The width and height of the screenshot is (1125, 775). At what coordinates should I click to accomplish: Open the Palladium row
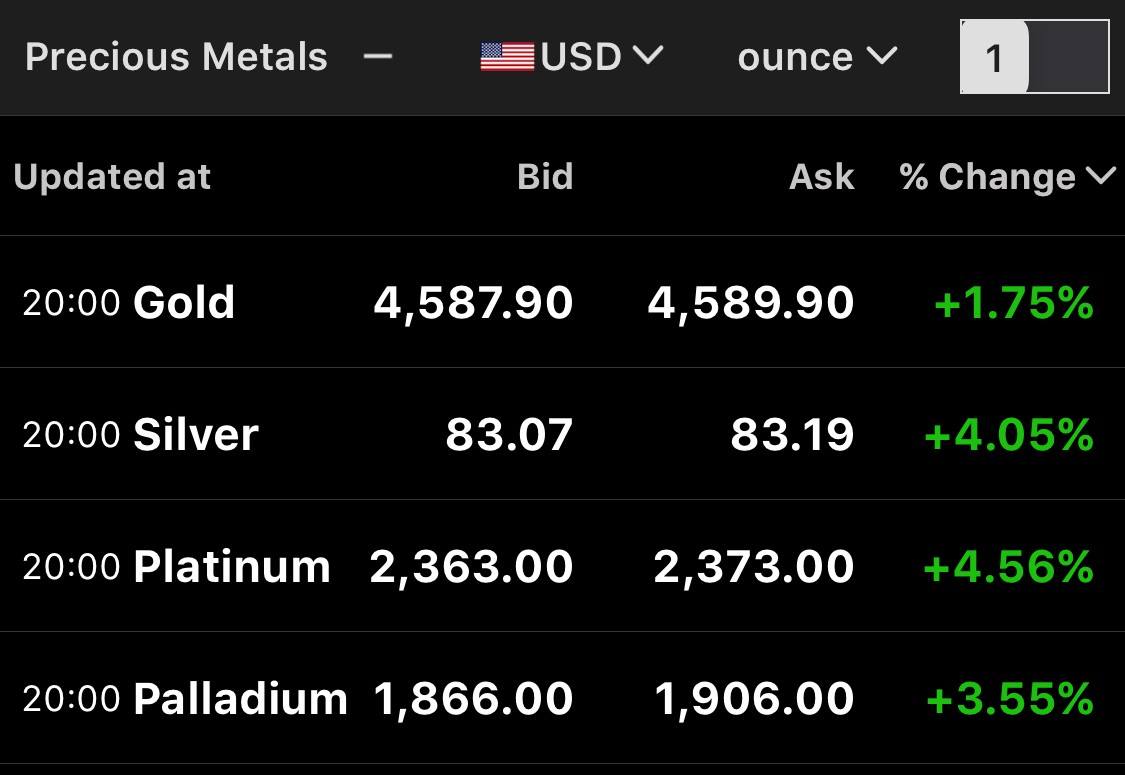click(x=240, y=699)
